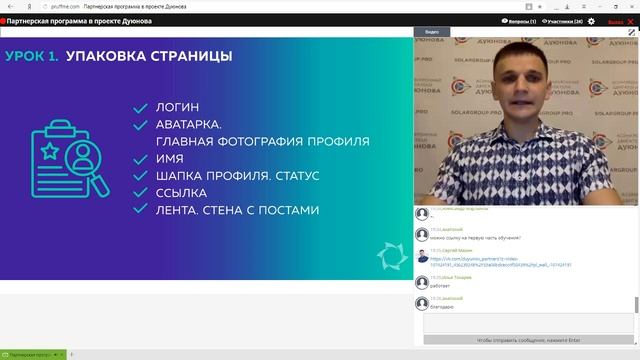
Task: Click avatar next to the 'благодарю' message
Action: pos(422,303)
